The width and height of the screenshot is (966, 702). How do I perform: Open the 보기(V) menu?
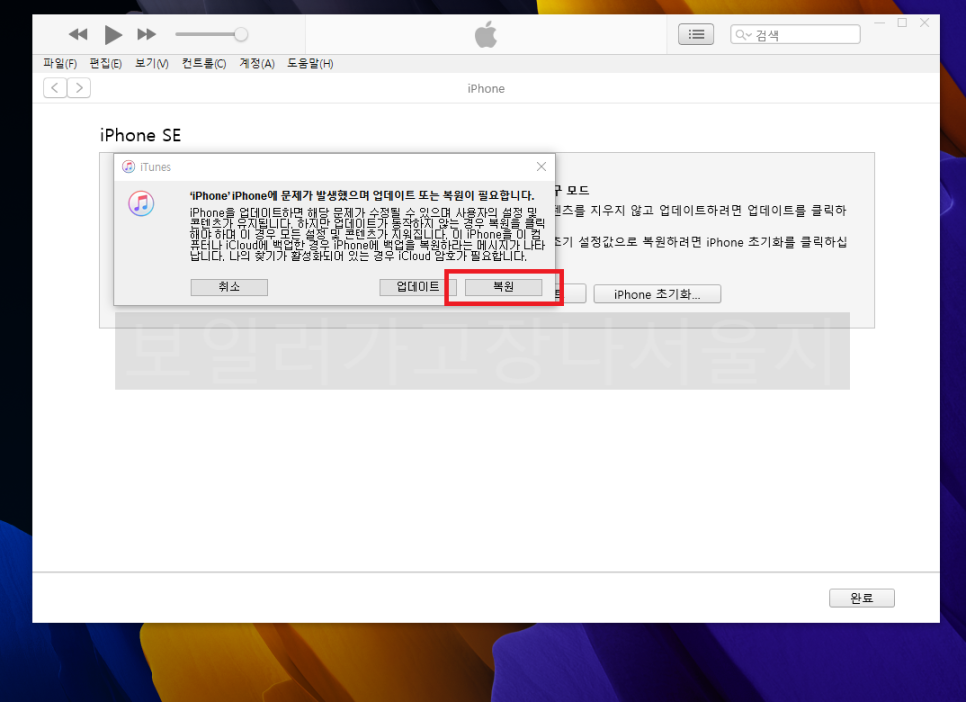coord(152,63)
